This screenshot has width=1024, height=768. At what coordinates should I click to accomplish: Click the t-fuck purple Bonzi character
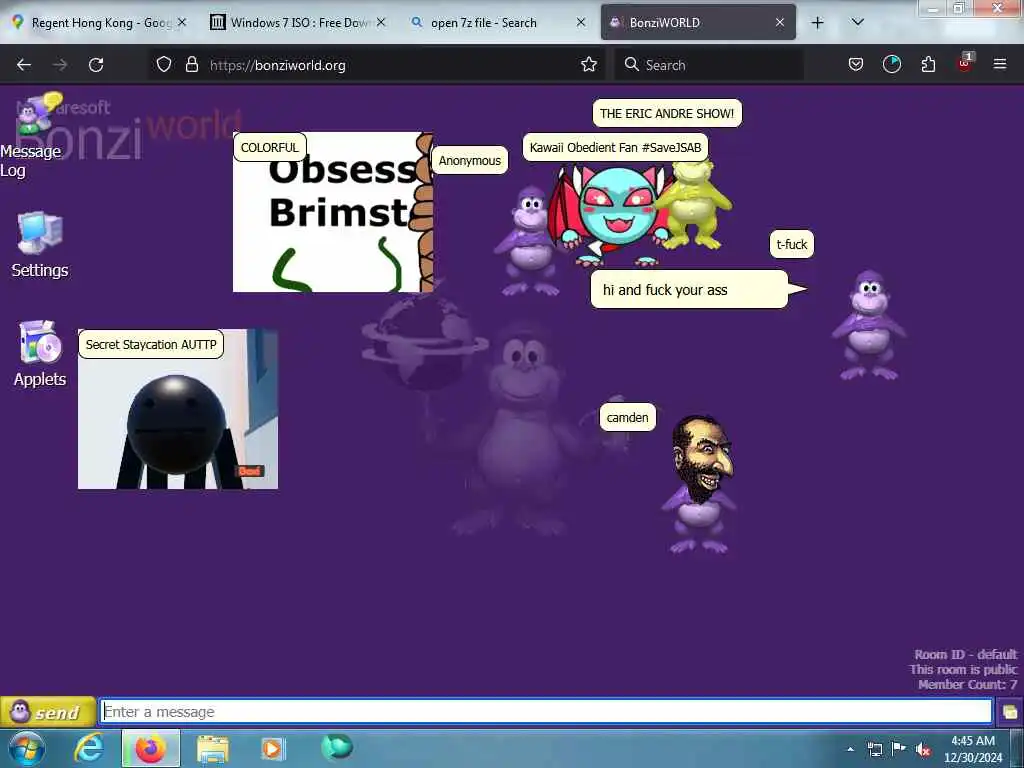coord(869,325)
